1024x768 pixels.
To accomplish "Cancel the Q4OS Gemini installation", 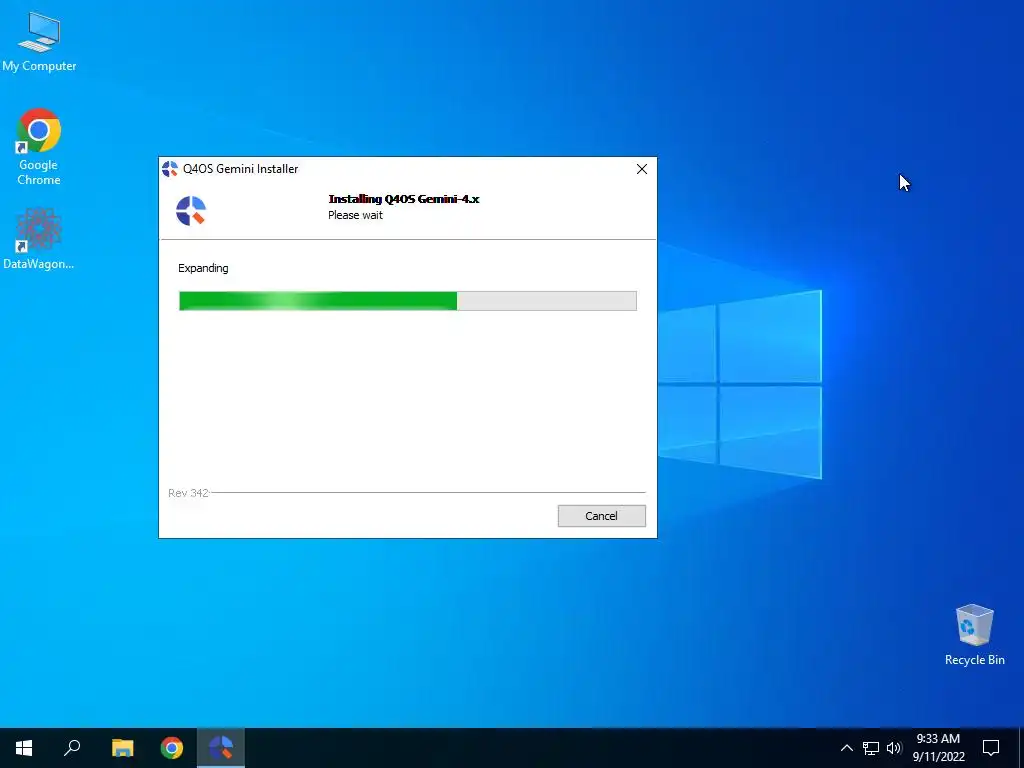I will click(601, 516).
